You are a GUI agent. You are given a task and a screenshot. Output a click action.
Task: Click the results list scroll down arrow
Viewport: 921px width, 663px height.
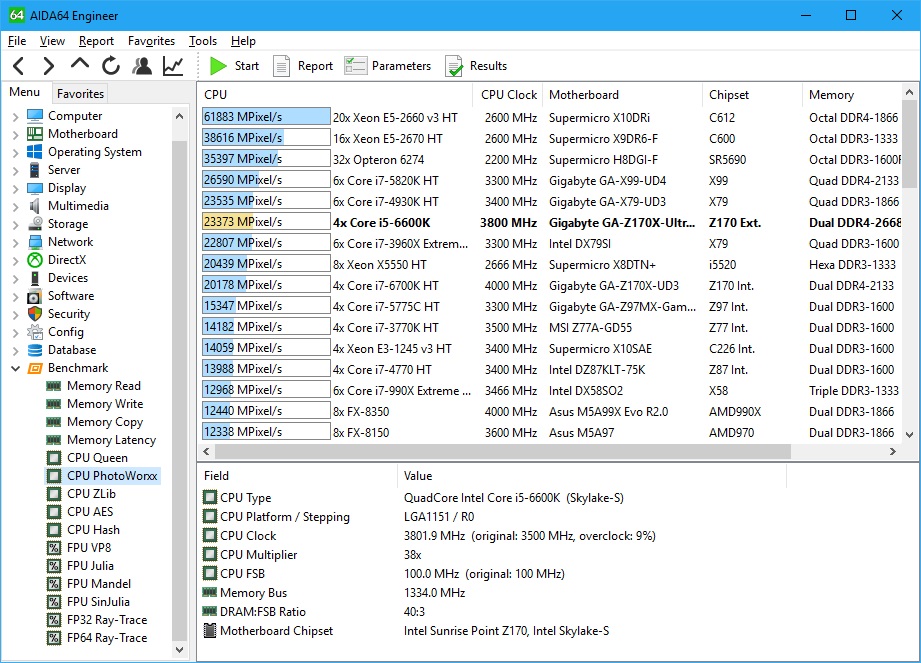(x=909, y=435)
